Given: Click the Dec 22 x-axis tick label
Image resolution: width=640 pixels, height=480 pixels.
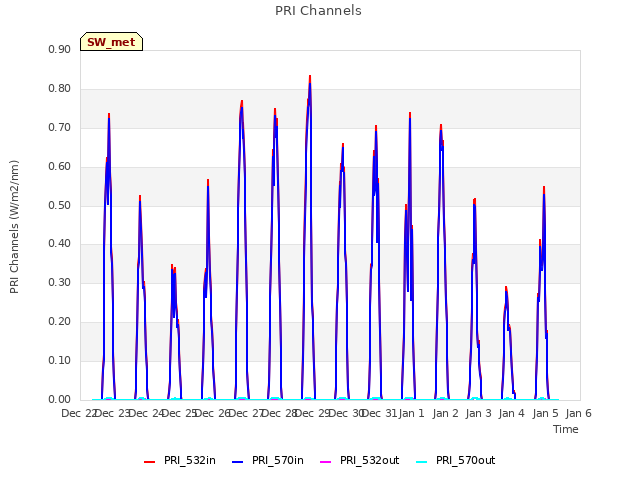Looking at the screenshot, I should coord(78,413).
